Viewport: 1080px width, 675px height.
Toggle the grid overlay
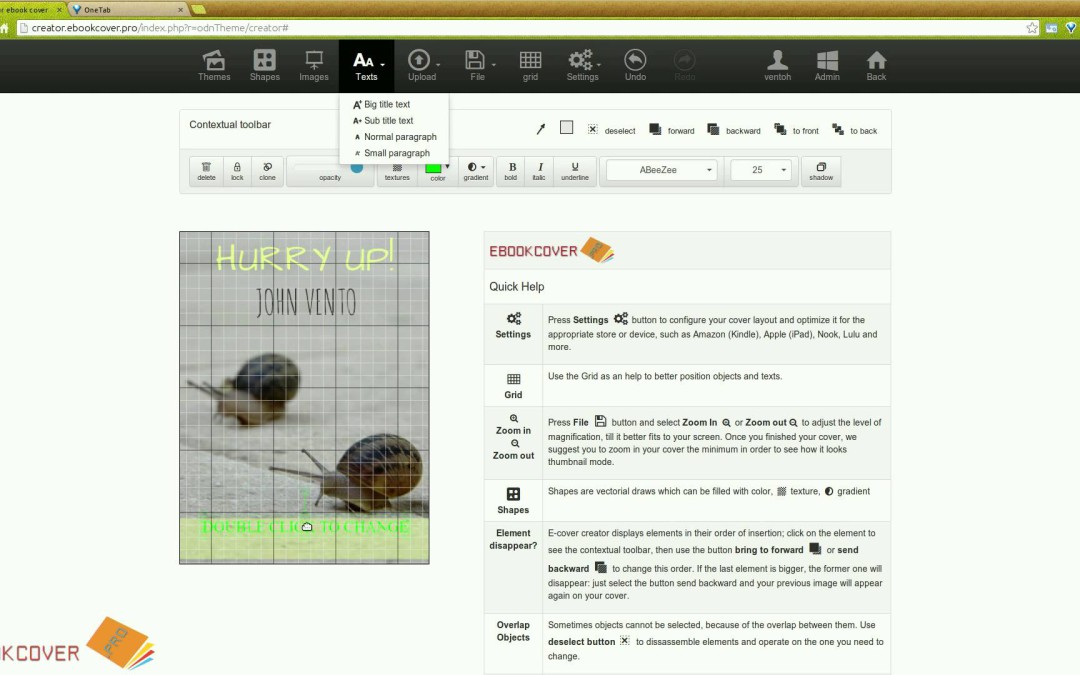coord(530,66)
